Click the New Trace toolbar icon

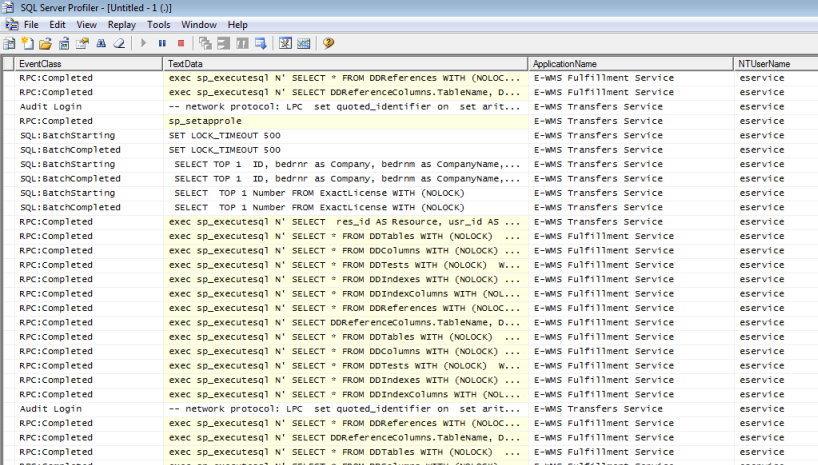point(9,43)
